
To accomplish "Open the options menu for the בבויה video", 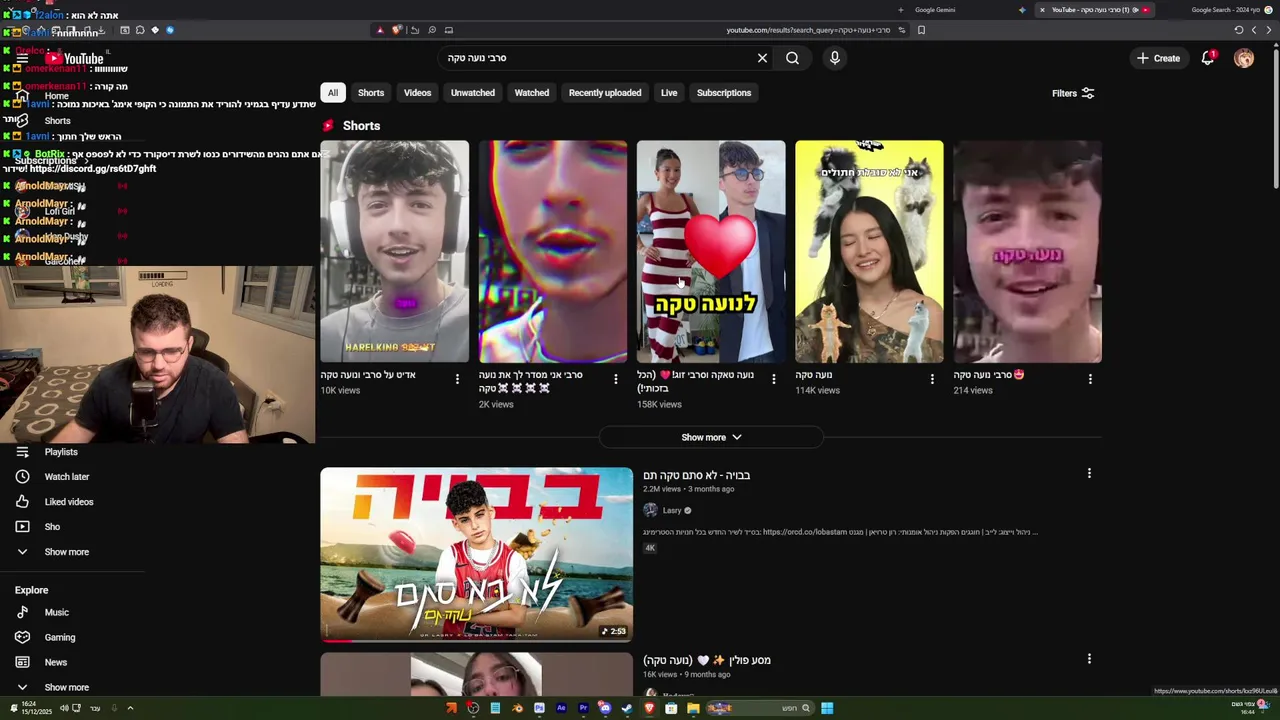I will pos(1089,473).
